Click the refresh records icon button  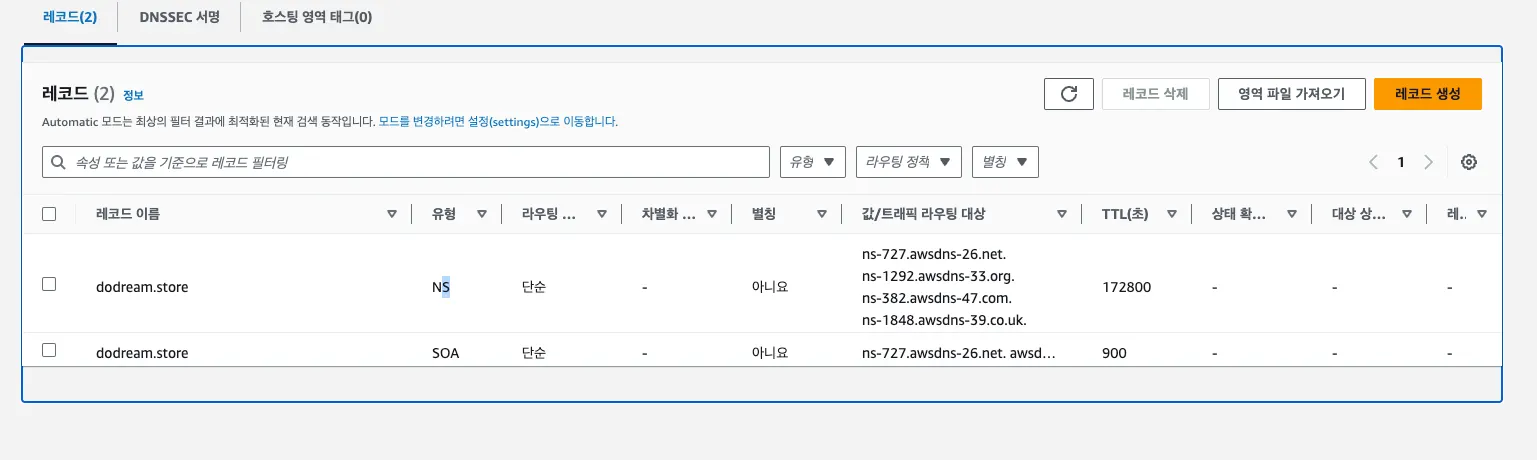(1068, 94)
